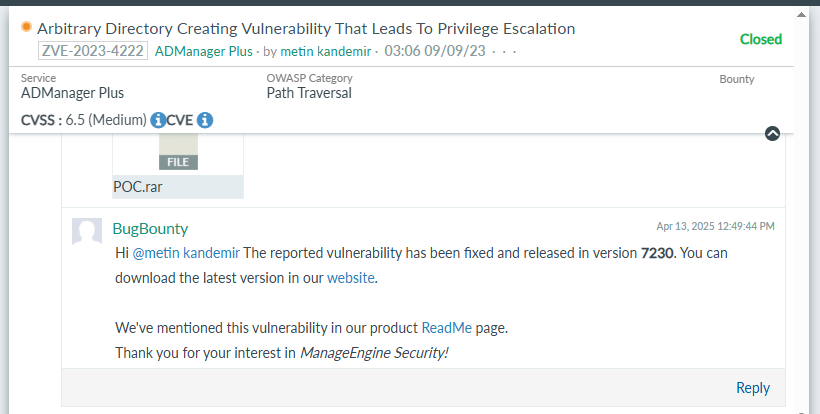Click the Closed status label
The image size is (820, 414).
761,39
